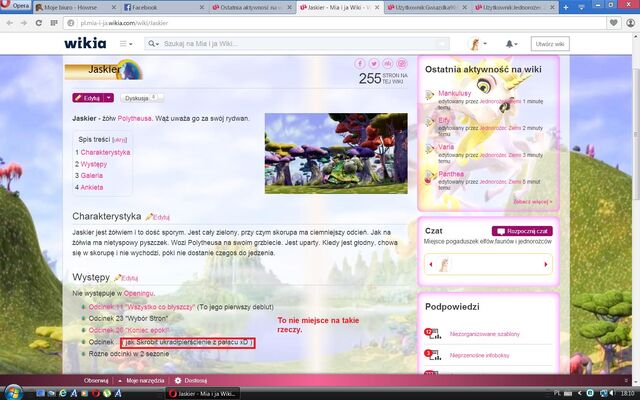Edit the Charakterystyka section via pencil Edytuj
The height and width of the screenshot is (400, 640).
point(158,217)
